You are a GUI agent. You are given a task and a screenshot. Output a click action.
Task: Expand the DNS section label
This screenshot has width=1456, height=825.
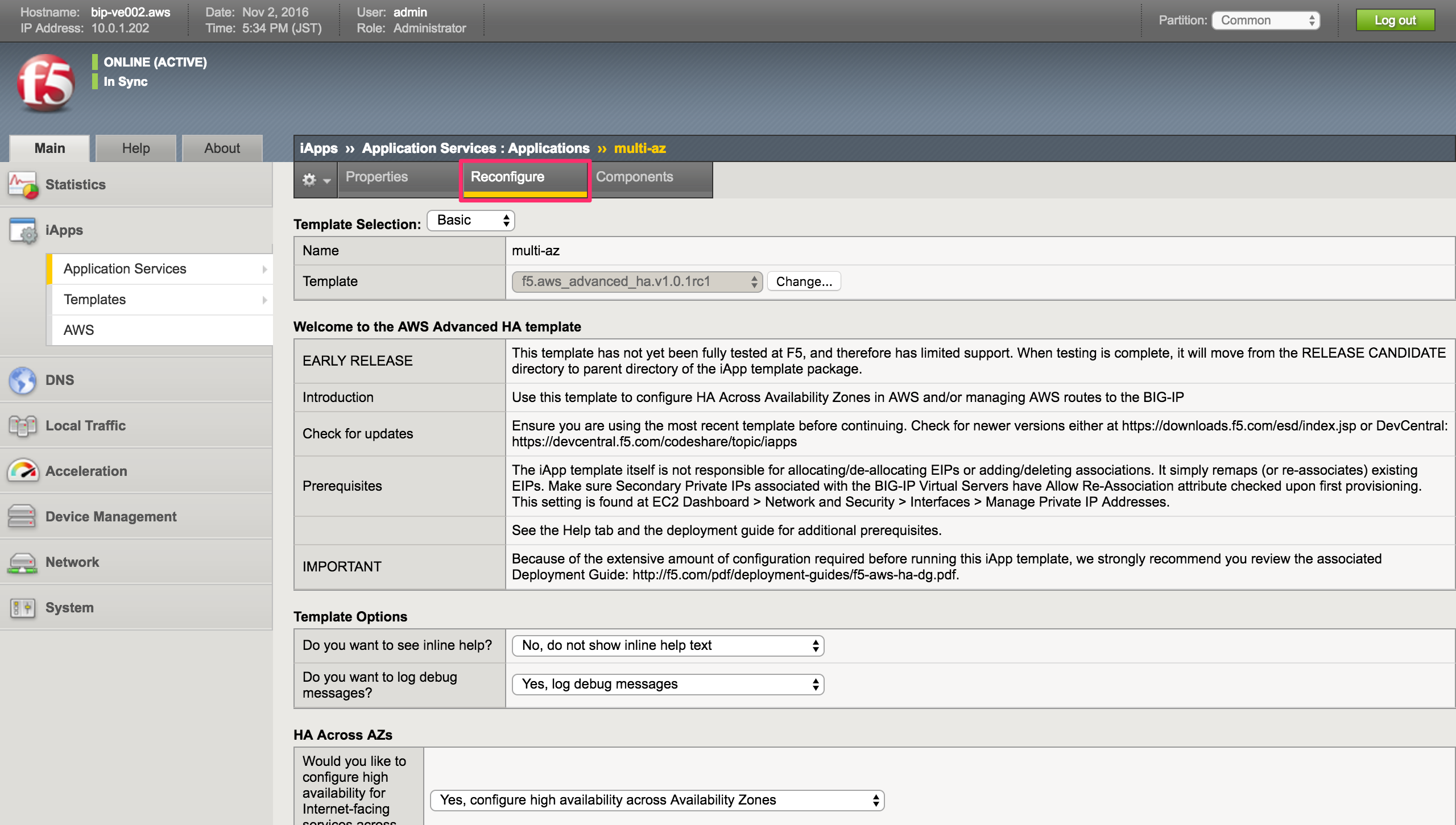(x=60, y=380)
